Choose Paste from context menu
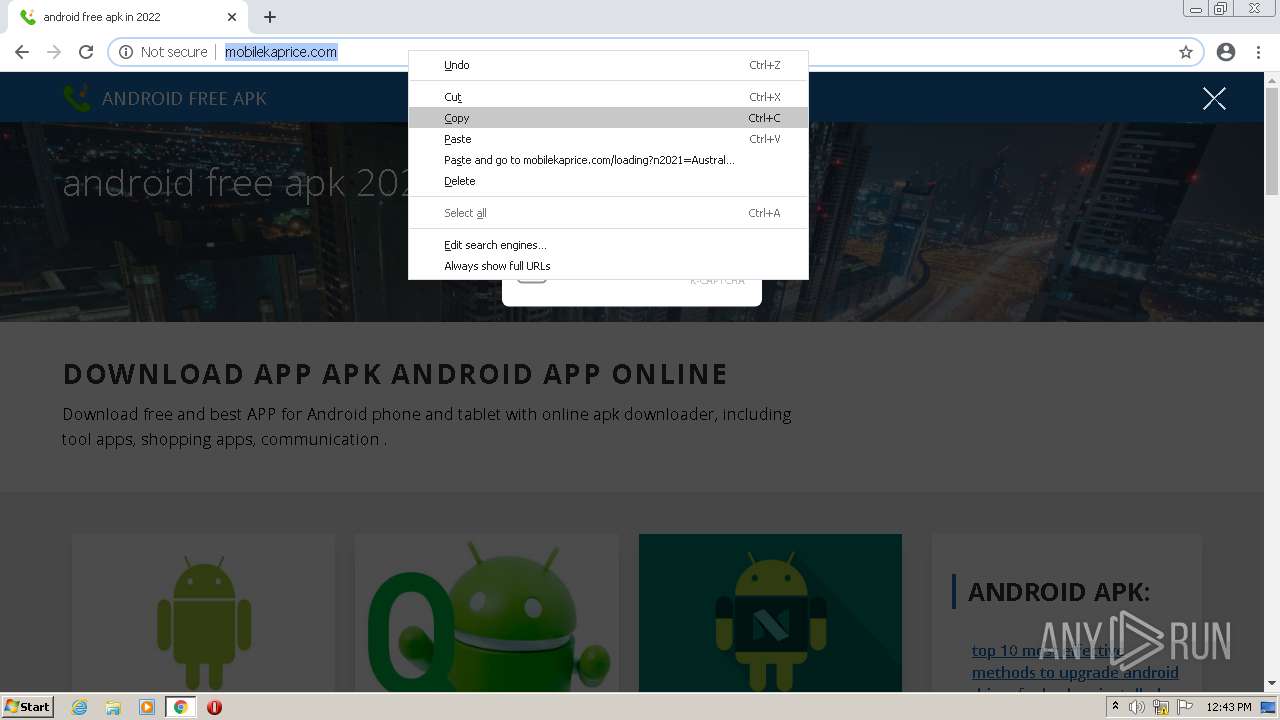This screenshot has width=1280, height=720. coord(608,139)
